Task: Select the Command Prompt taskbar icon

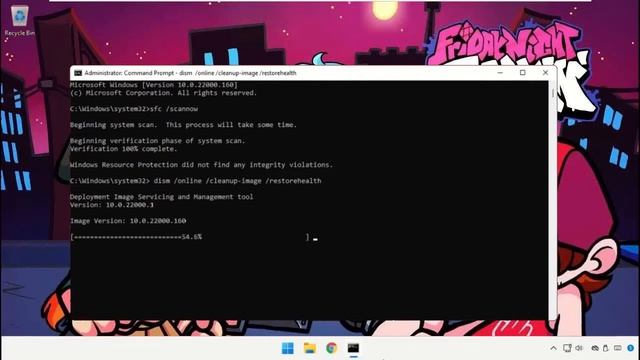Action: point(353,348)
